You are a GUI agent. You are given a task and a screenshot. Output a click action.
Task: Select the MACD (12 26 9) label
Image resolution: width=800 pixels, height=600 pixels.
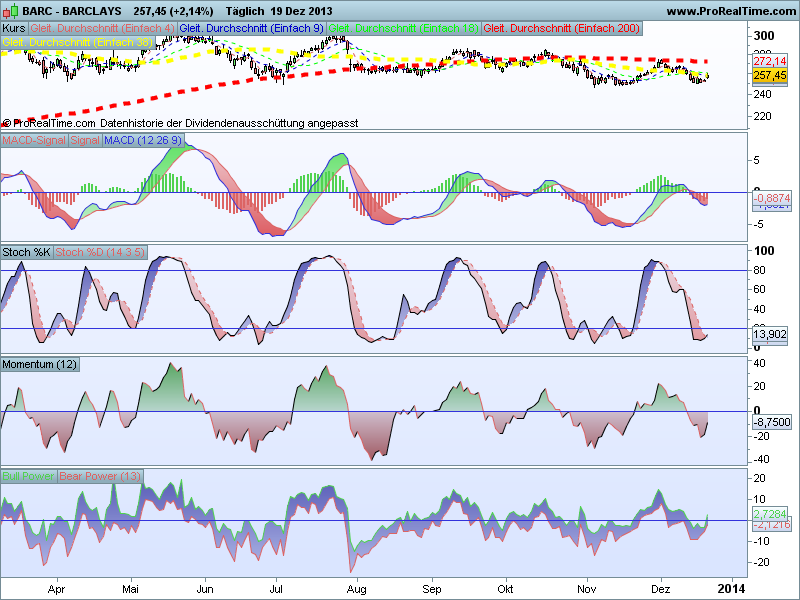coord(143,140)
